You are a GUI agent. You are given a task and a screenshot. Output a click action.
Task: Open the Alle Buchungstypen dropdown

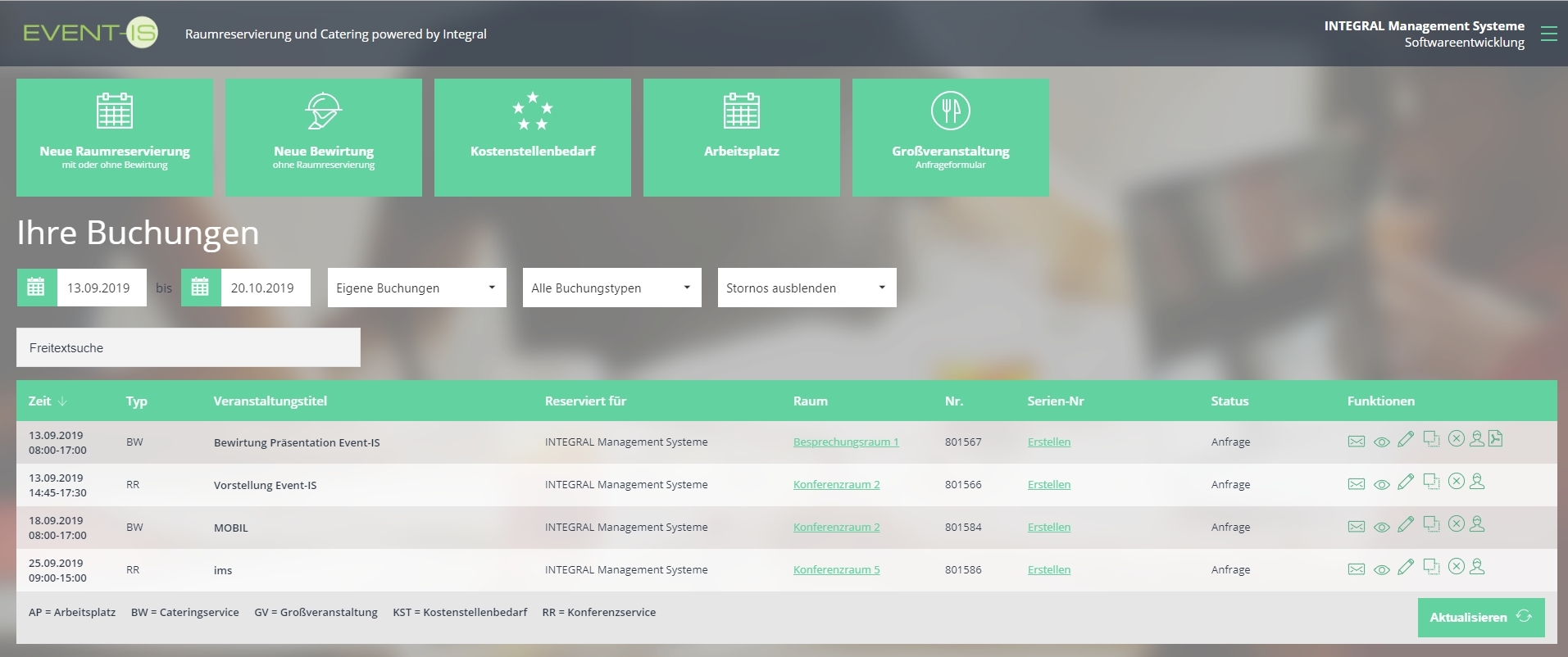coord(612,288)
